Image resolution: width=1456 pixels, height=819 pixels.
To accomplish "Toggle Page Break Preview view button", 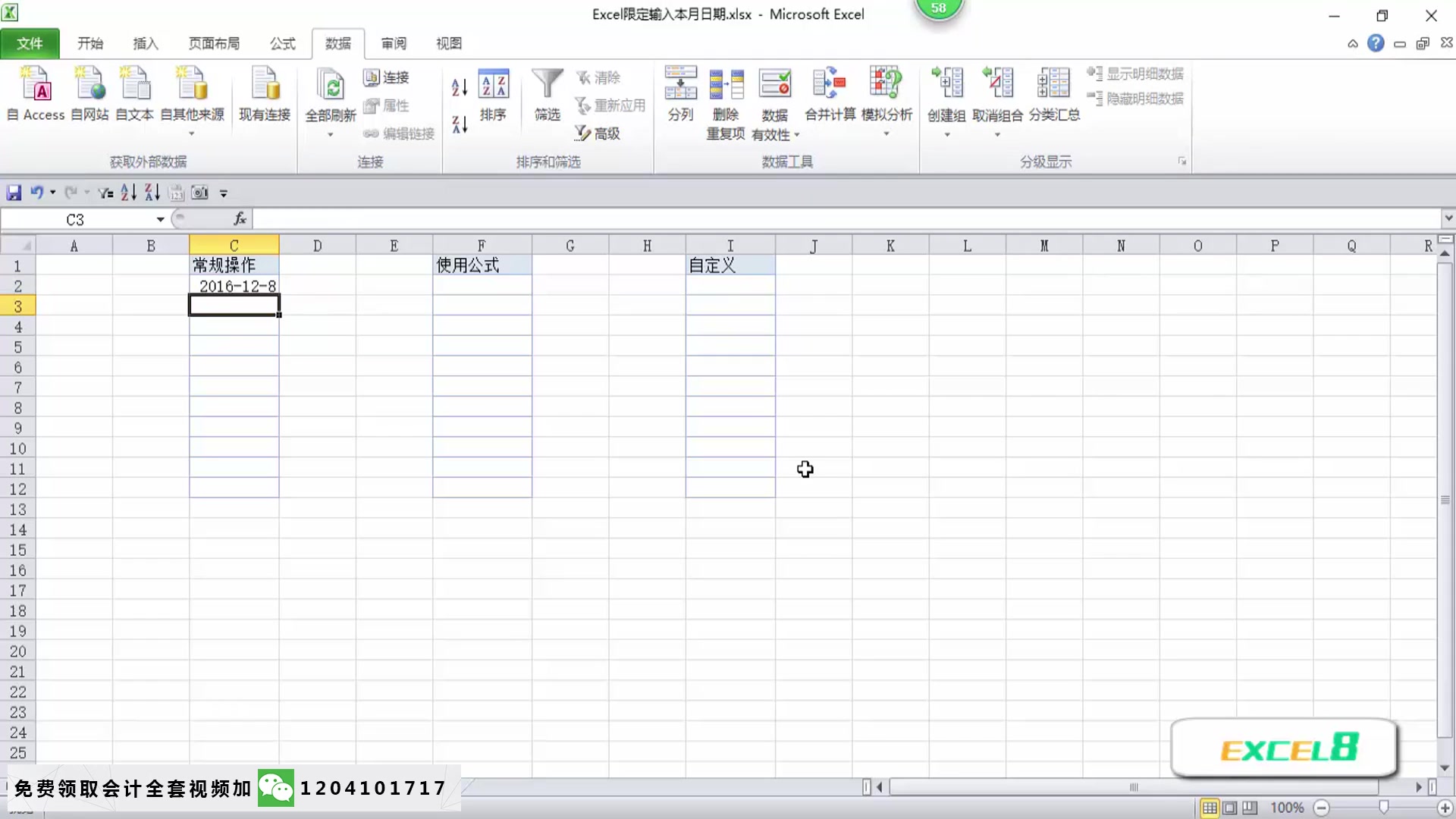I will tap(1250, 808).
